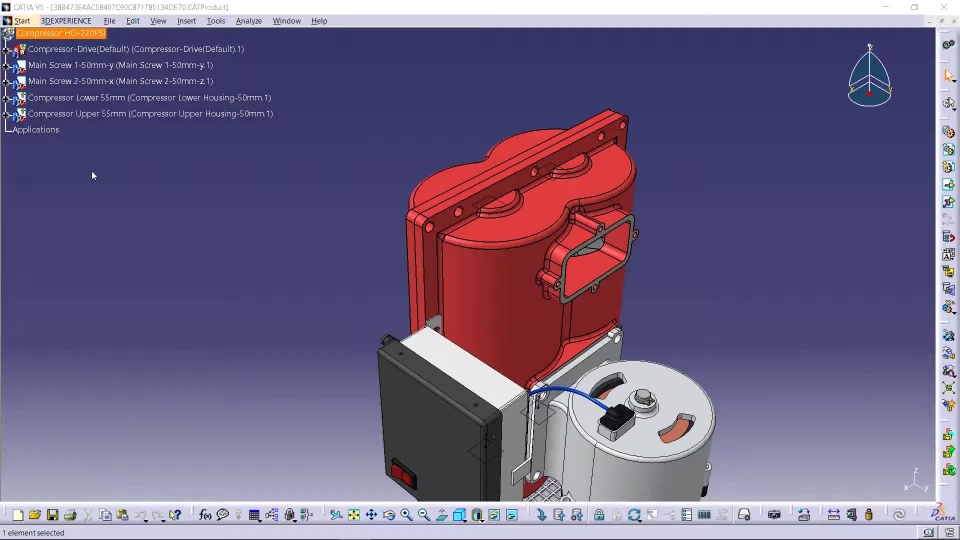960x540 pixels.
Task: Click the Update refresh arrows icon
Action: [x=634, y=515]
